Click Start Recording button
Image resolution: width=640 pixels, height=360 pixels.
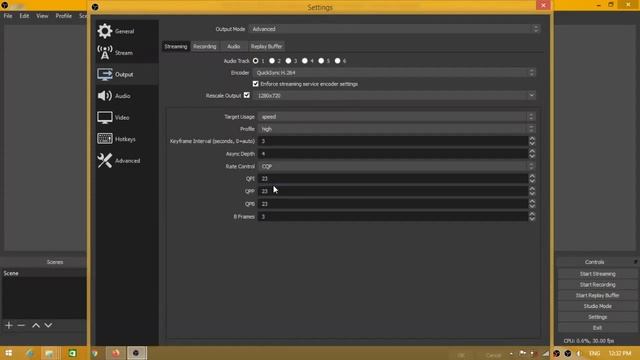point(597,284)
